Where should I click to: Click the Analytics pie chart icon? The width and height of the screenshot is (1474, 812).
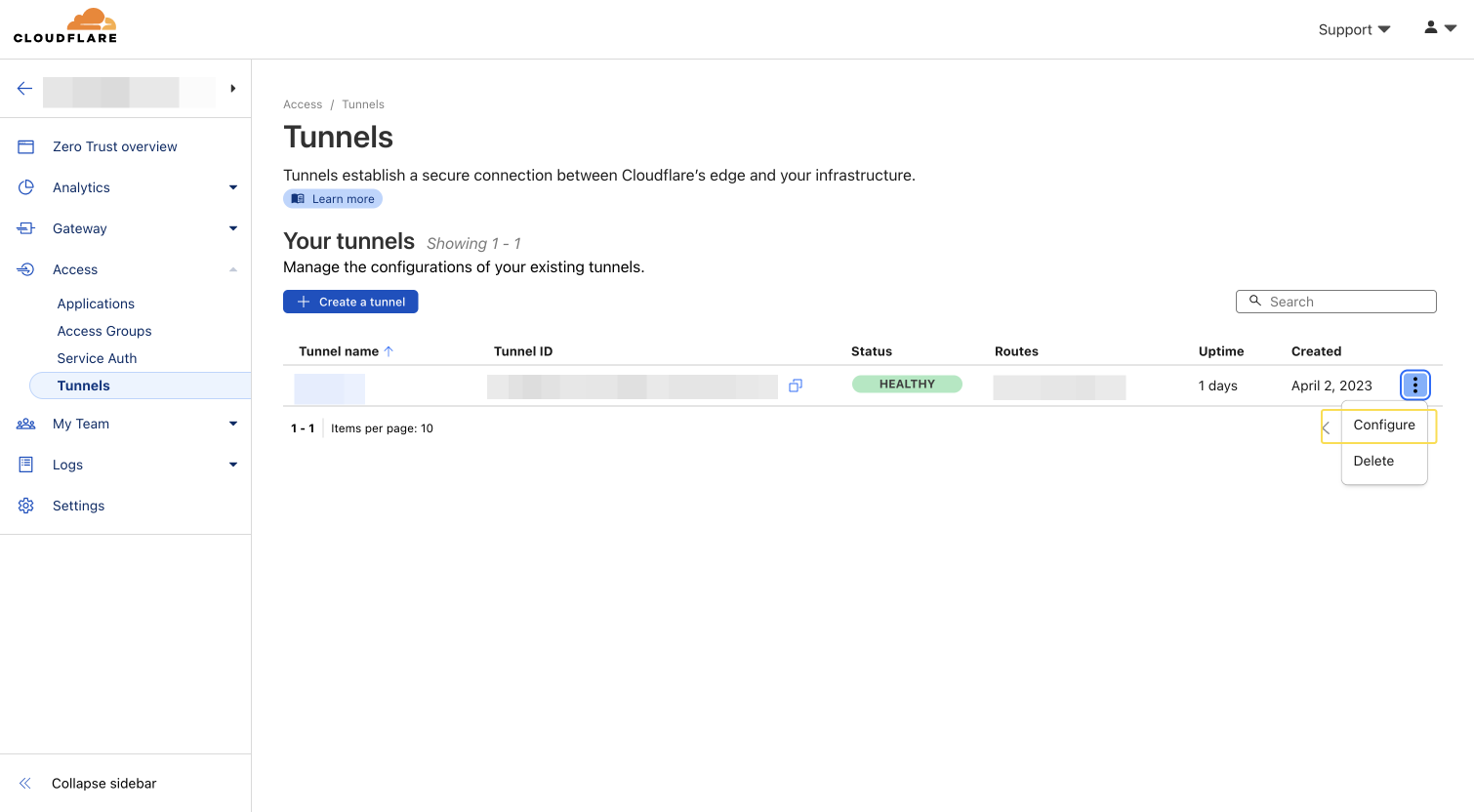26,187
